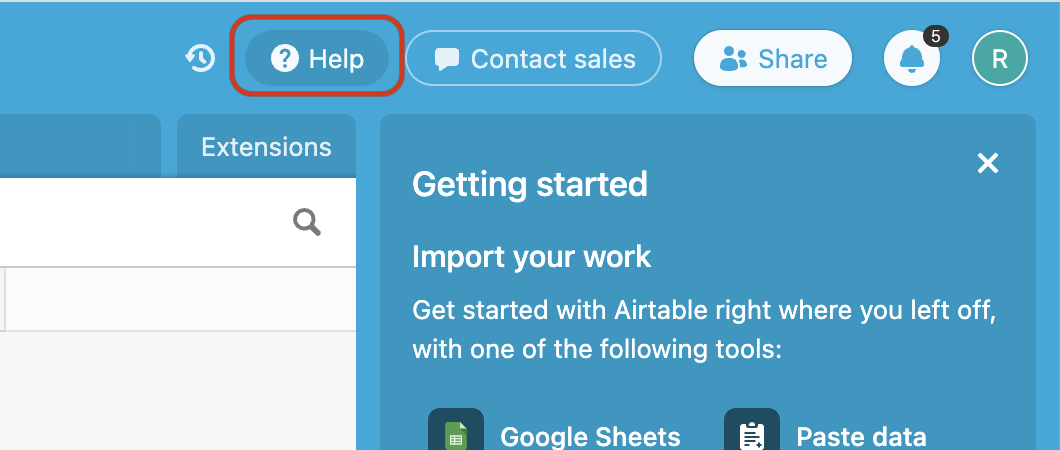Click the Paste data clipboard icon
The image size is (1060, 450).
coord(752,433)
